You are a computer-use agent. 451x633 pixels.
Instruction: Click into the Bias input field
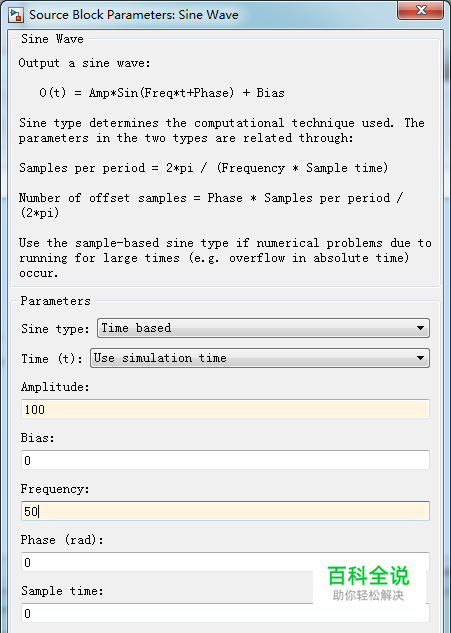(225, 460)
